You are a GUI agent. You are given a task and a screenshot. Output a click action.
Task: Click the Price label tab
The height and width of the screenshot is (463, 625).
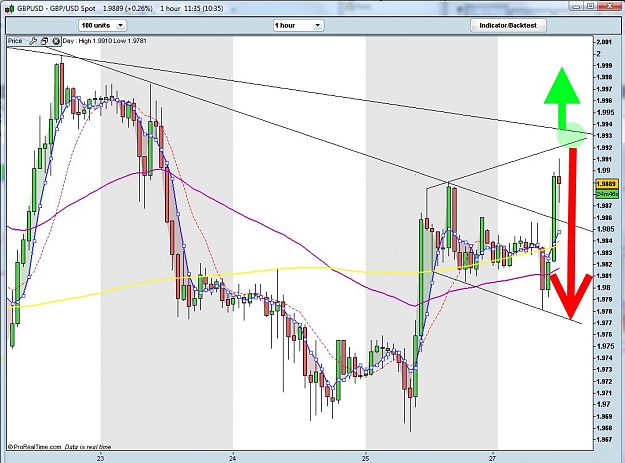pos(15,41)
